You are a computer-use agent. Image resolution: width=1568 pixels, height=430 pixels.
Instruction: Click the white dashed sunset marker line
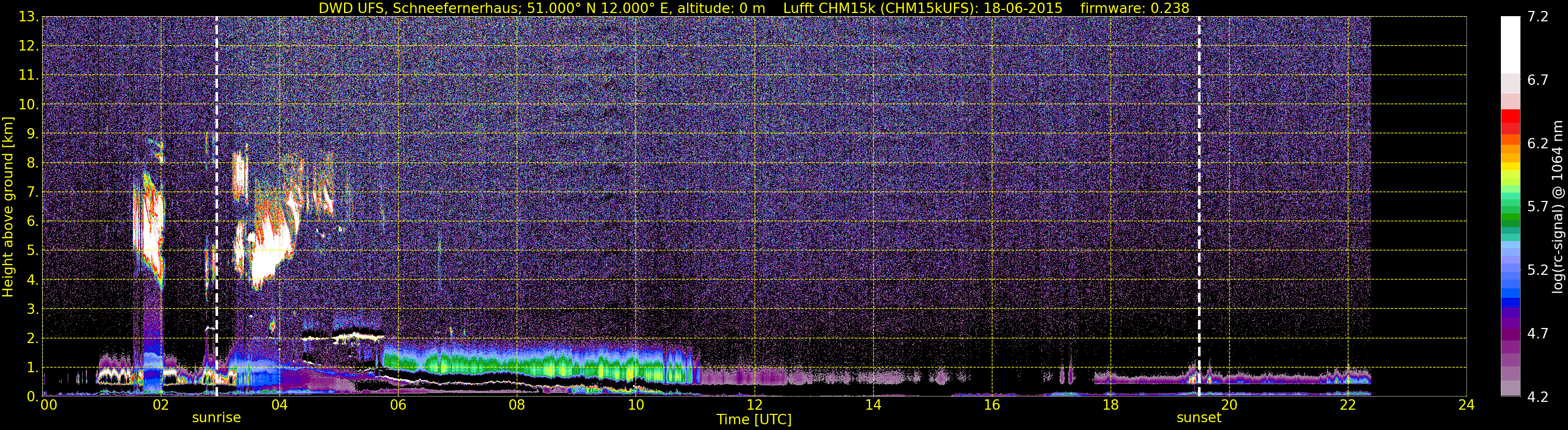pyautogui.click(x=1199, y=207)
